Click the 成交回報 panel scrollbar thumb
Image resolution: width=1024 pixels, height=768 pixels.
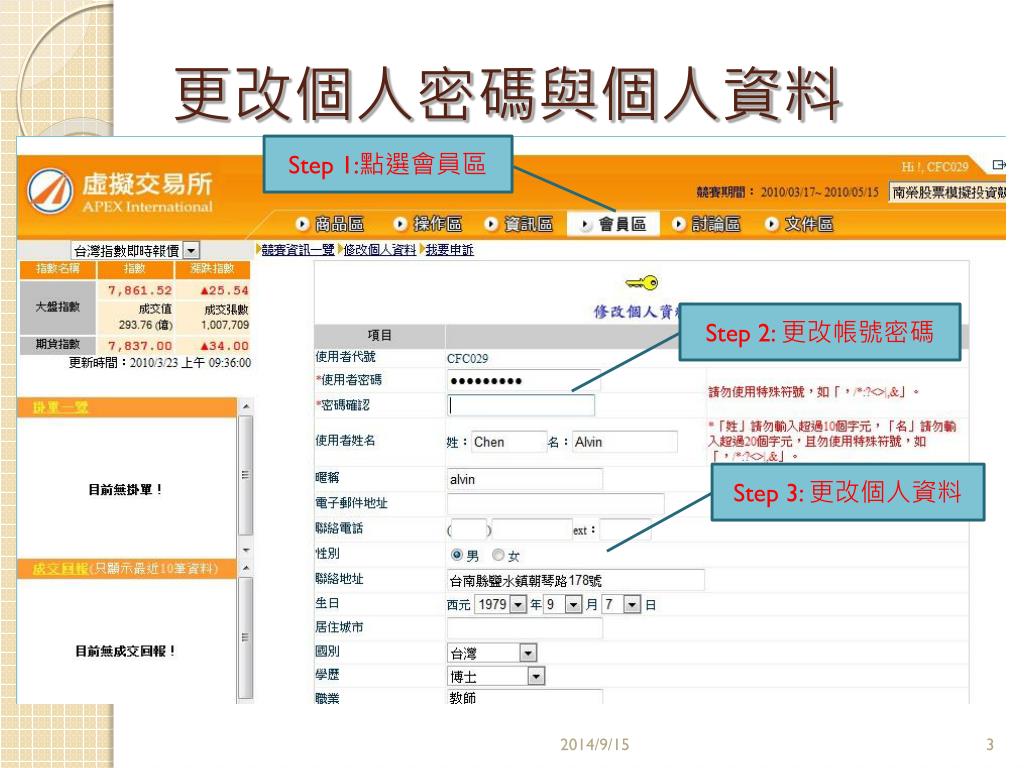coord(246,637)
